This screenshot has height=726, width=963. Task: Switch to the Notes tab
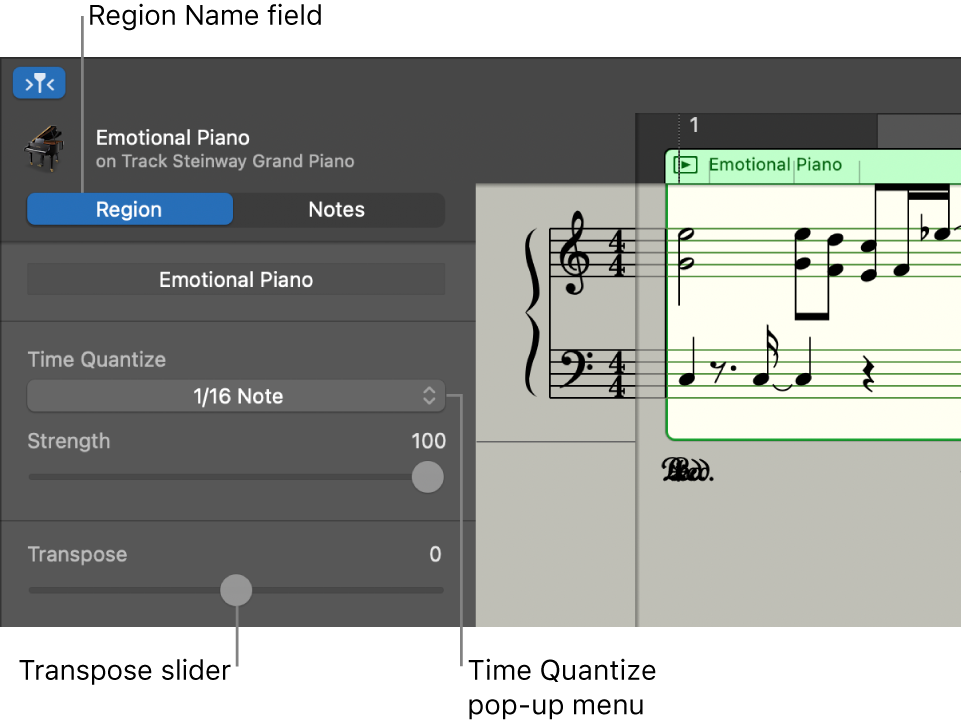(x=336, y=209)
